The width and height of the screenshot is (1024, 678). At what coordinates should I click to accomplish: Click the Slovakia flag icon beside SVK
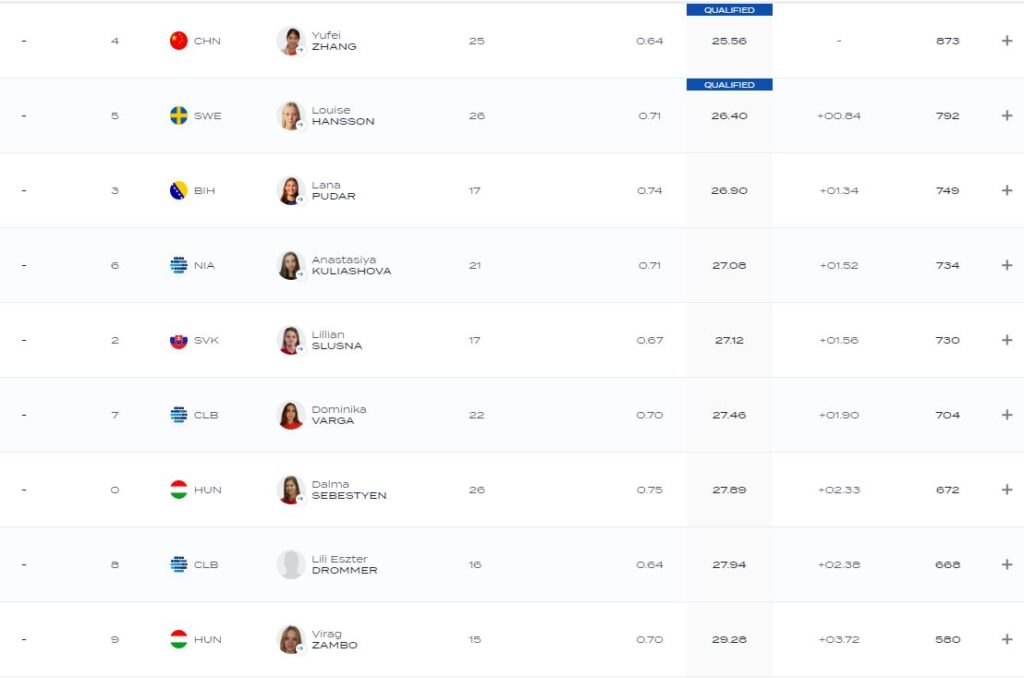pos(179,340)
